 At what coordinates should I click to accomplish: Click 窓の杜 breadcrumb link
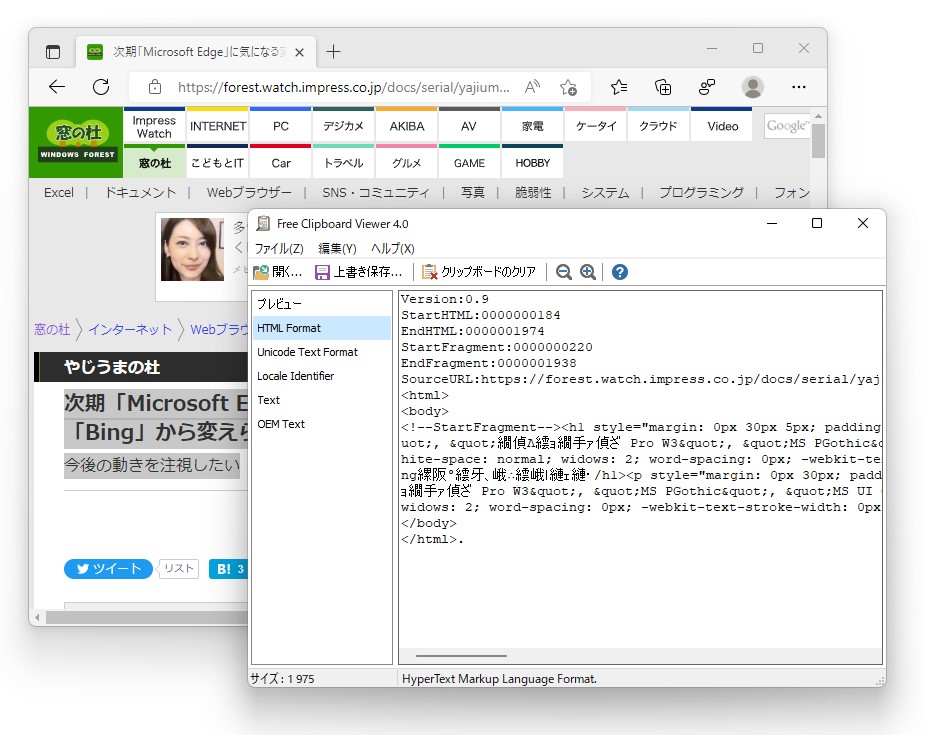(x=52, y=329)
